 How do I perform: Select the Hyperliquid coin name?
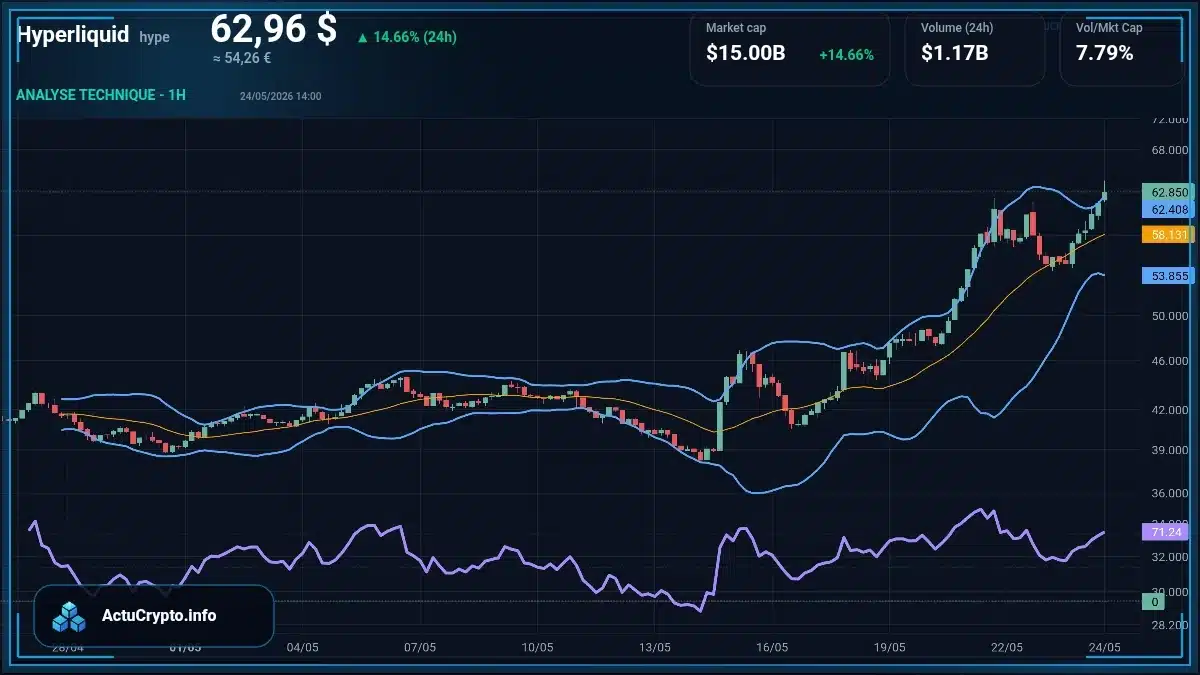click(73, 35)
